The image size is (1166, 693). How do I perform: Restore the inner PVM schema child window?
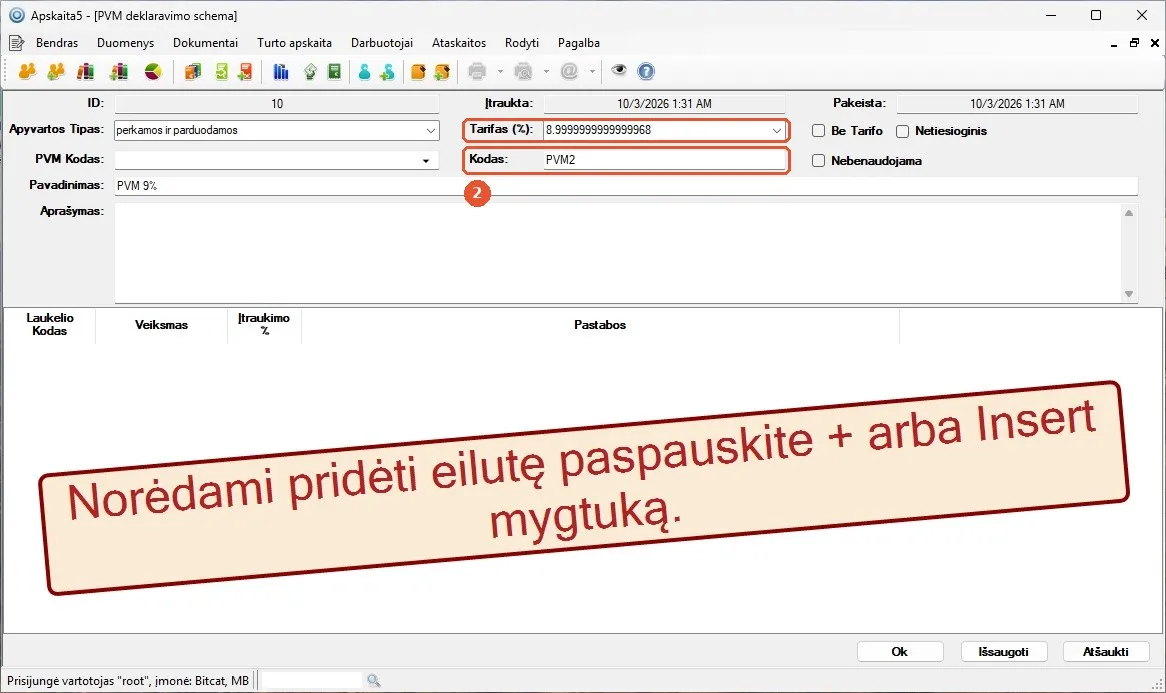point(1134,43)
